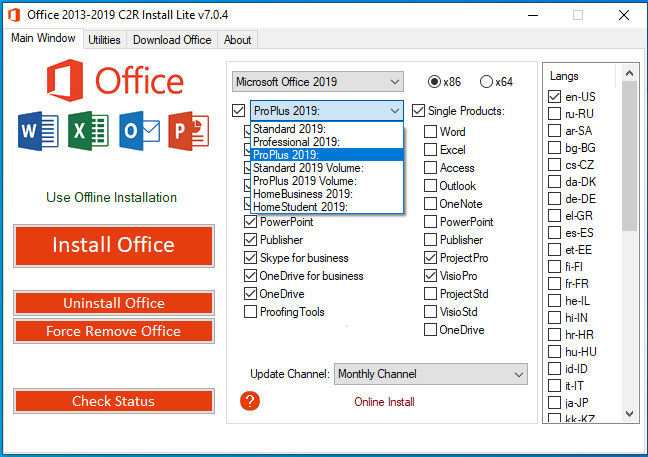This screenshot has height=457, width=648.
Task: Select the x64 architecture radio button
Action: point(486,82)
